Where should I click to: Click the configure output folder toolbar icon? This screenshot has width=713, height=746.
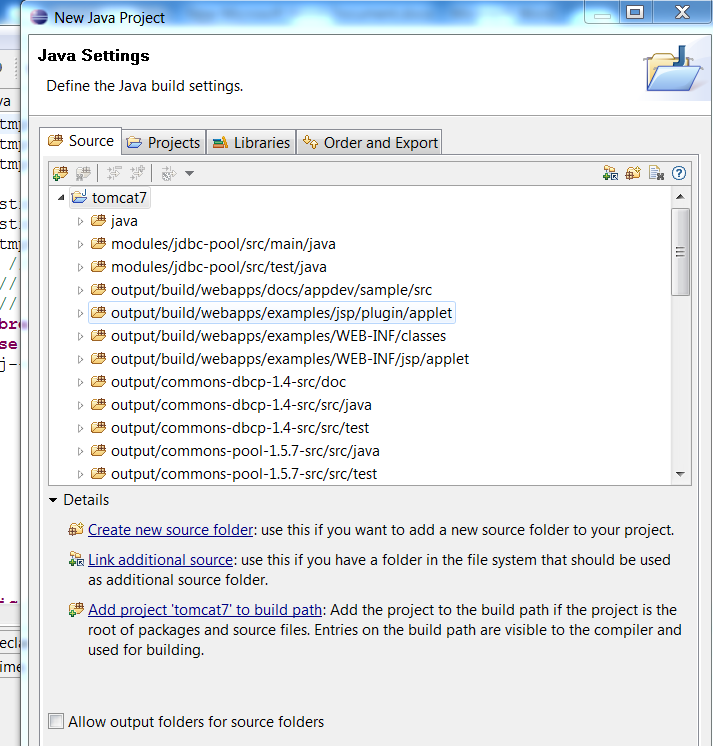[x=656, y=173]
